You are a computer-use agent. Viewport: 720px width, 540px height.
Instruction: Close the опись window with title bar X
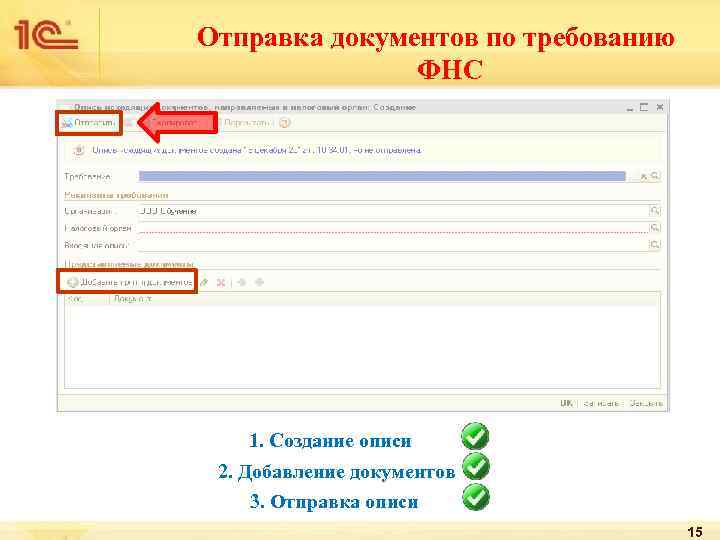(660, 107)
